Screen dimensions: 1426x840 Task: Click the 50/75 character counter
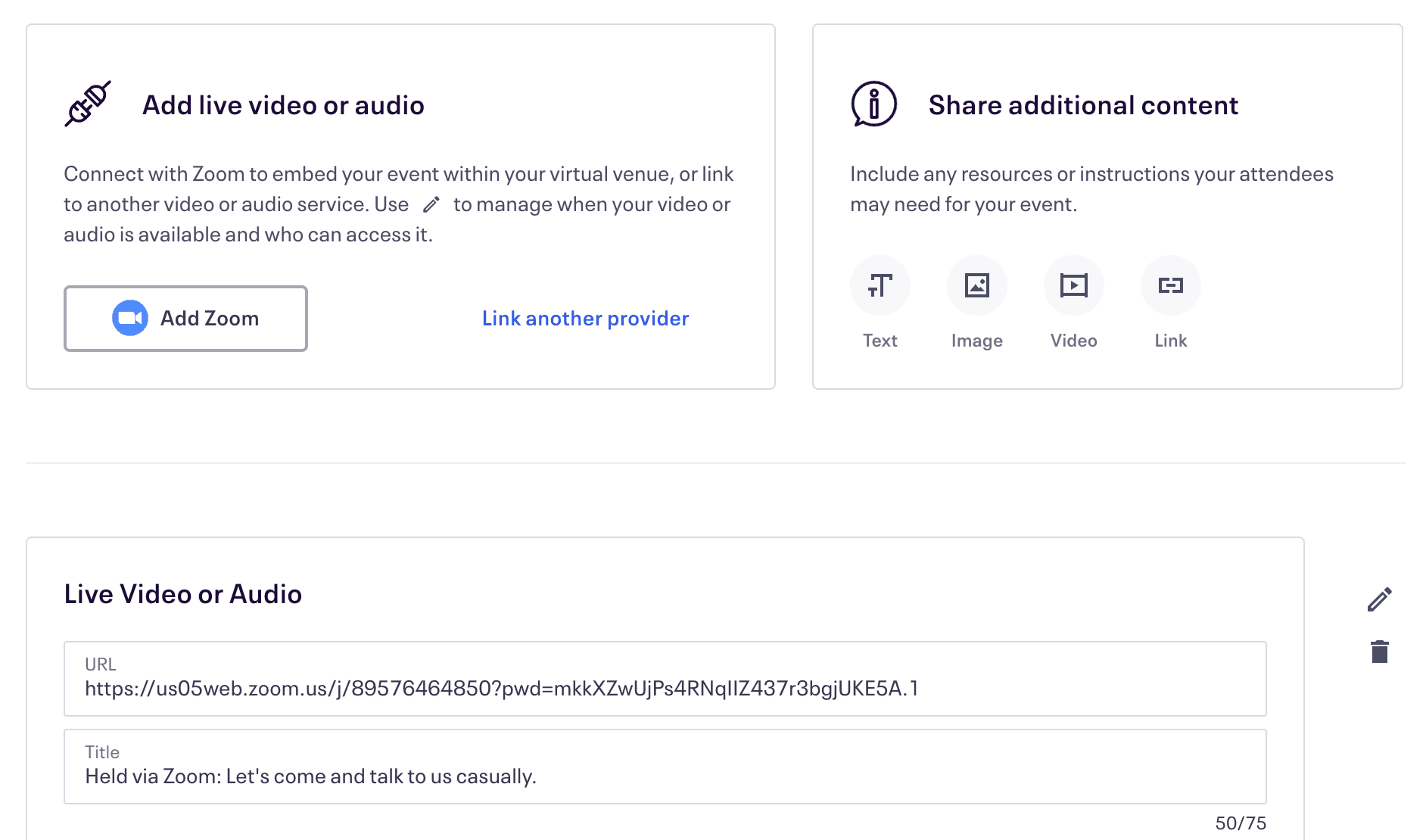1240,823
